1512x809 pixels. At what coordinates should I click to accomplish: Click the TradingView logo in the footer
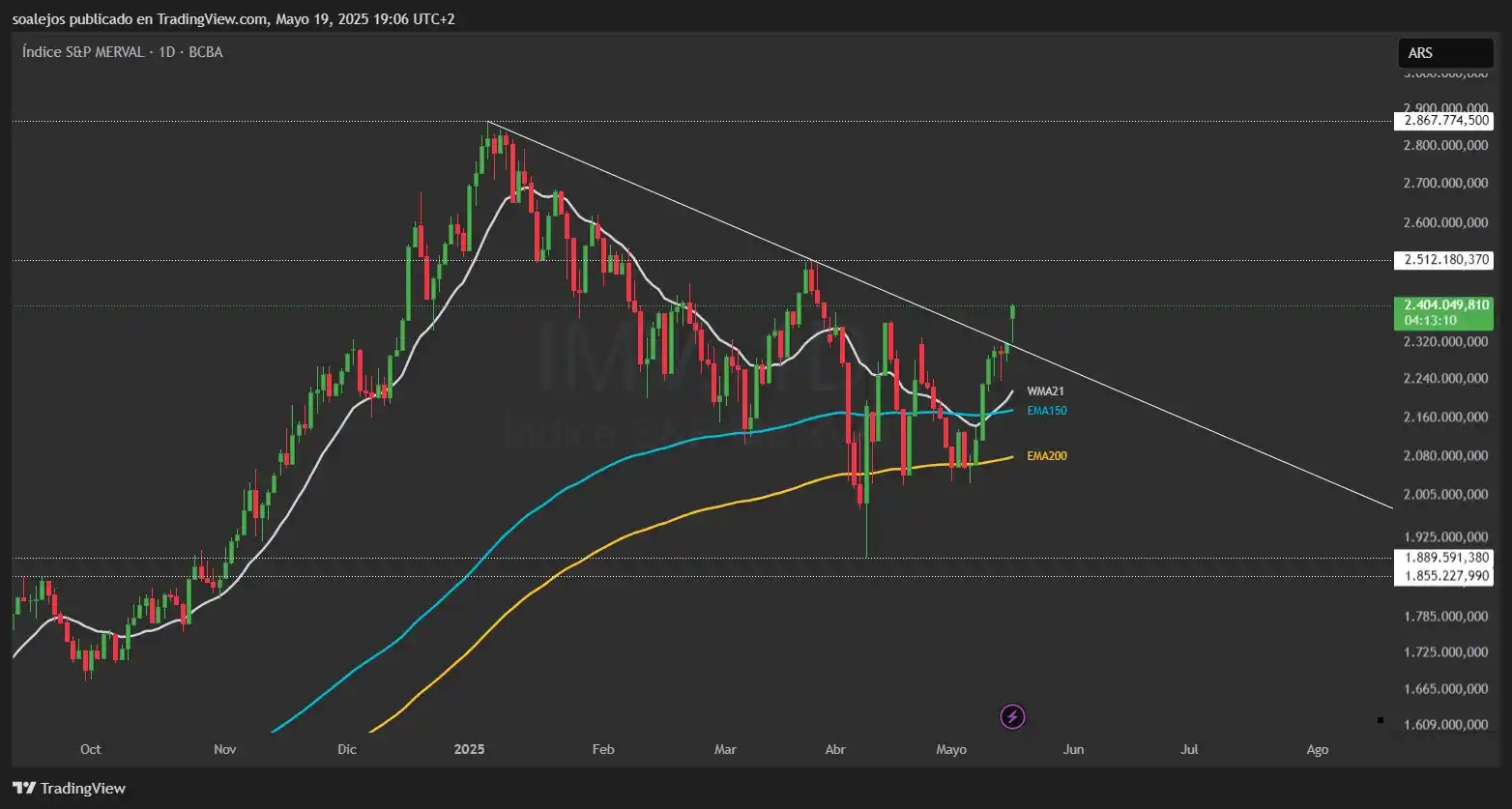point(70,788)
